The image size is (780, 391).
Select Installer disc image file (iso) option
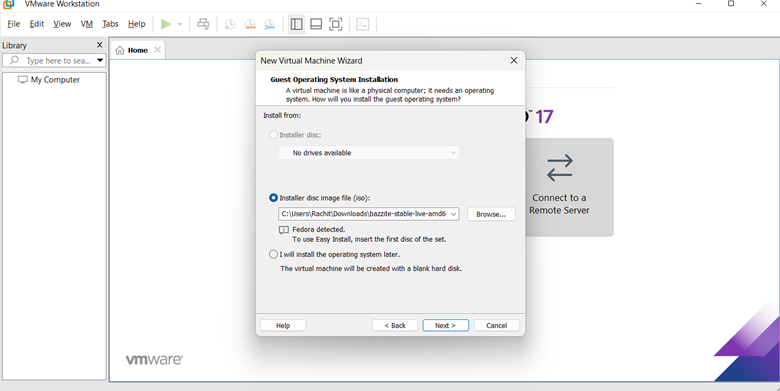(x=273, y=197)
